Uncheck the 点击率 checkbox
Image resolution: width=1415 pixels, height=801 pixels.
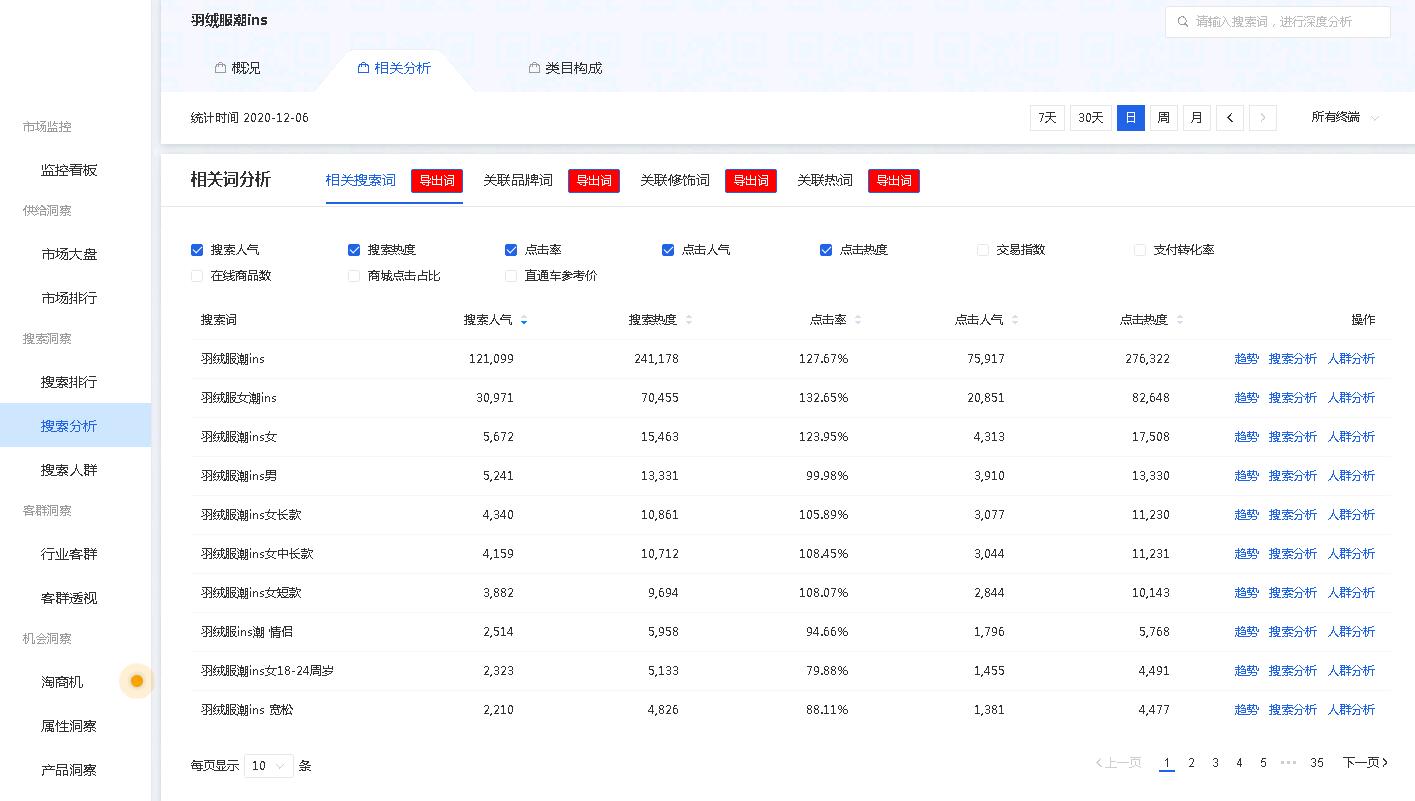tap(511, 250)
